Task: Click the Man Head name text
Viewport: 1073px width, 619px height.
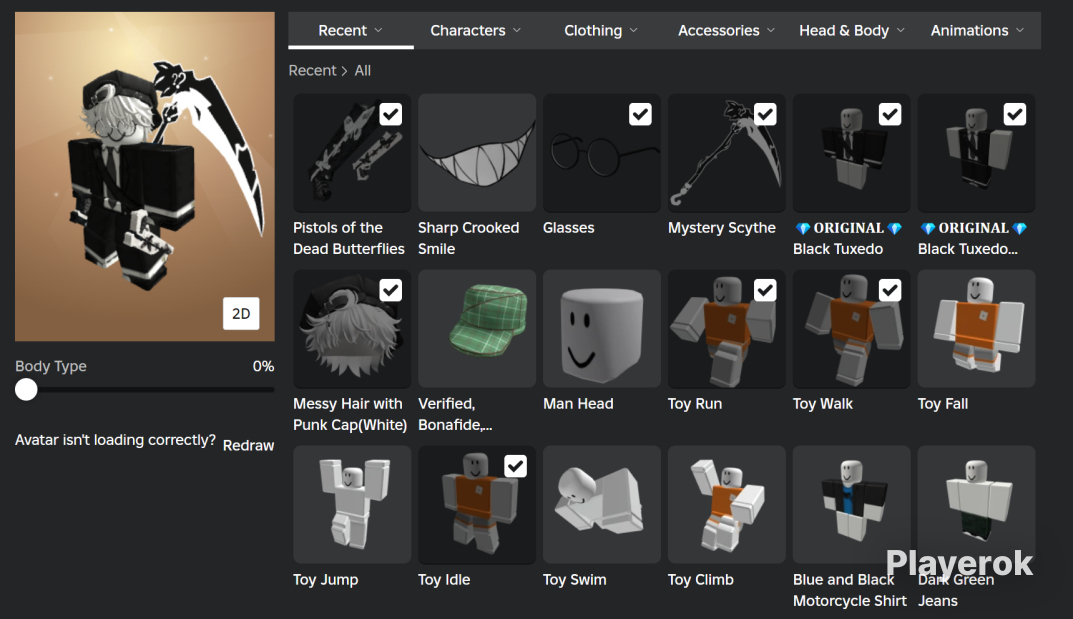Action: 578,404
